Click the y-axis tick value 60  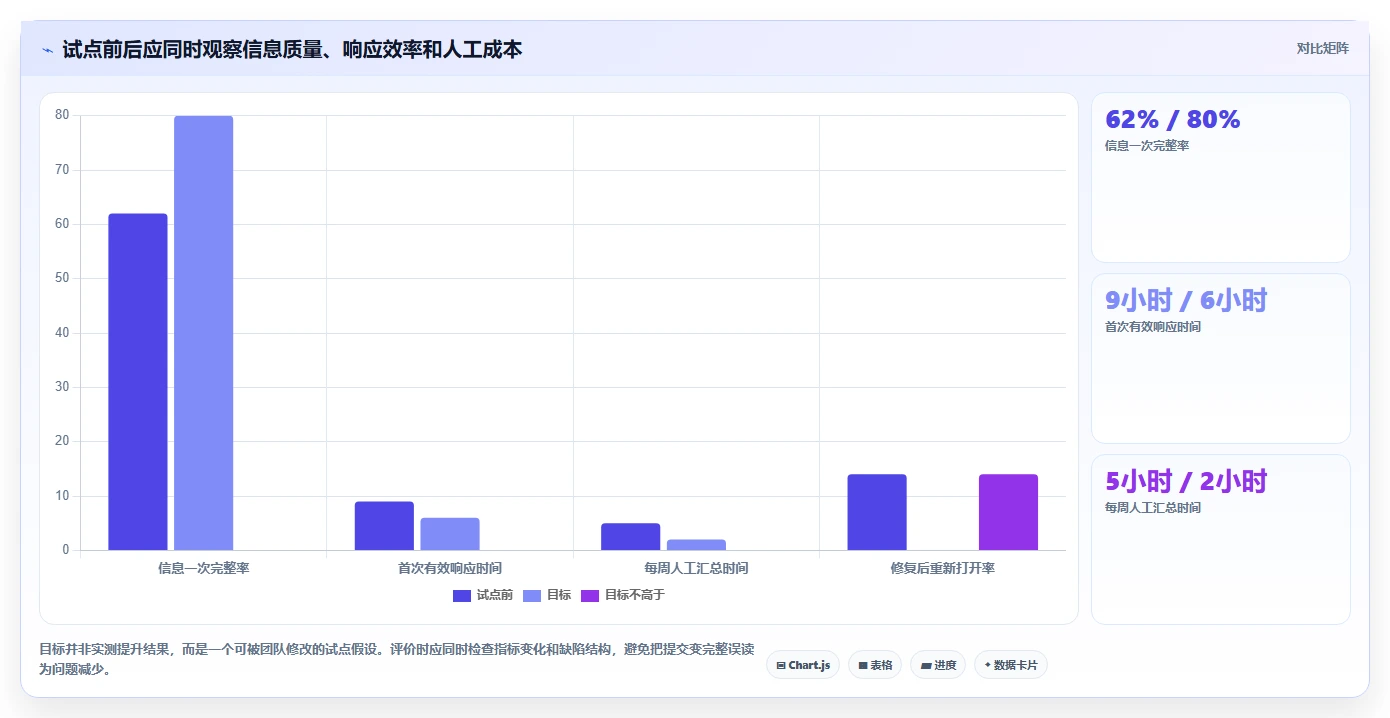[x=62, y=224]
